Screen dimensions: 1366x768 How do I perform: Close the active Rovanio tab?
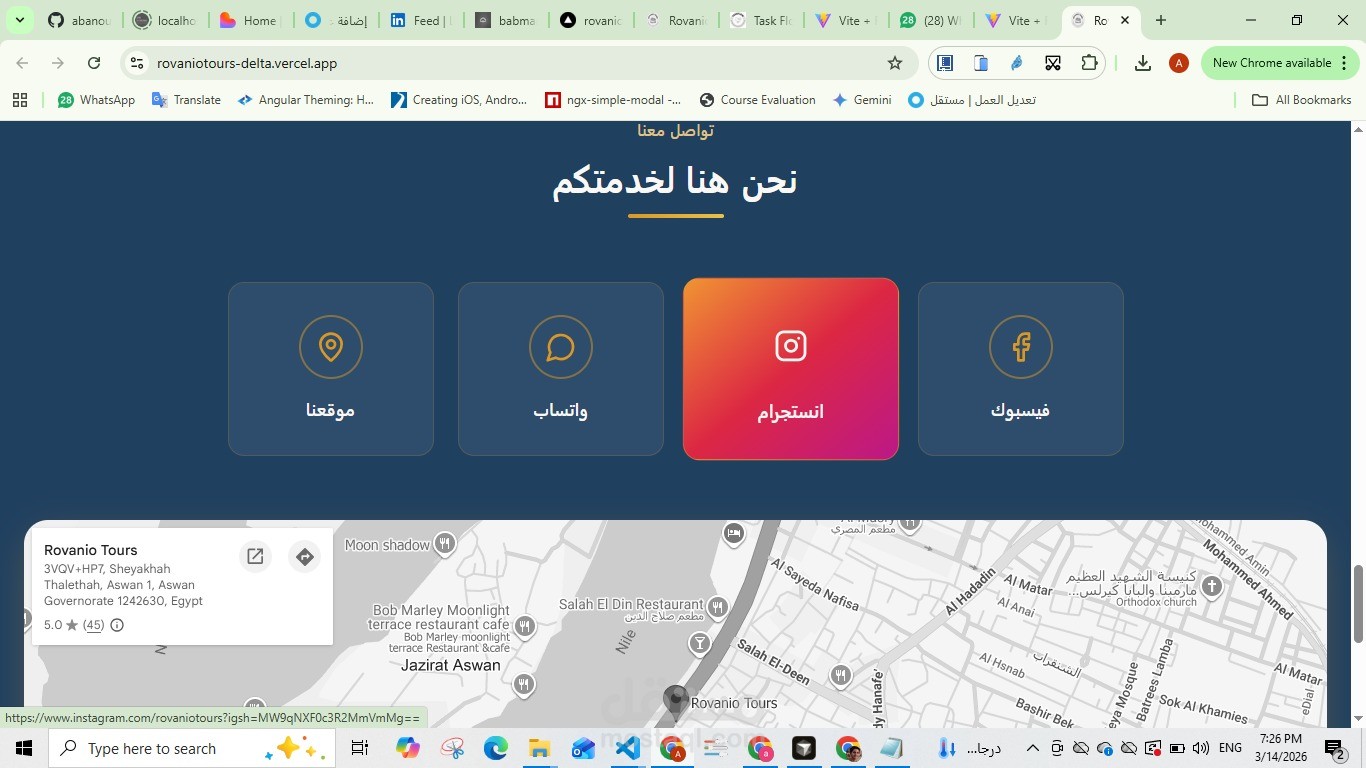pyautogui.click(x=1125, y=20)
